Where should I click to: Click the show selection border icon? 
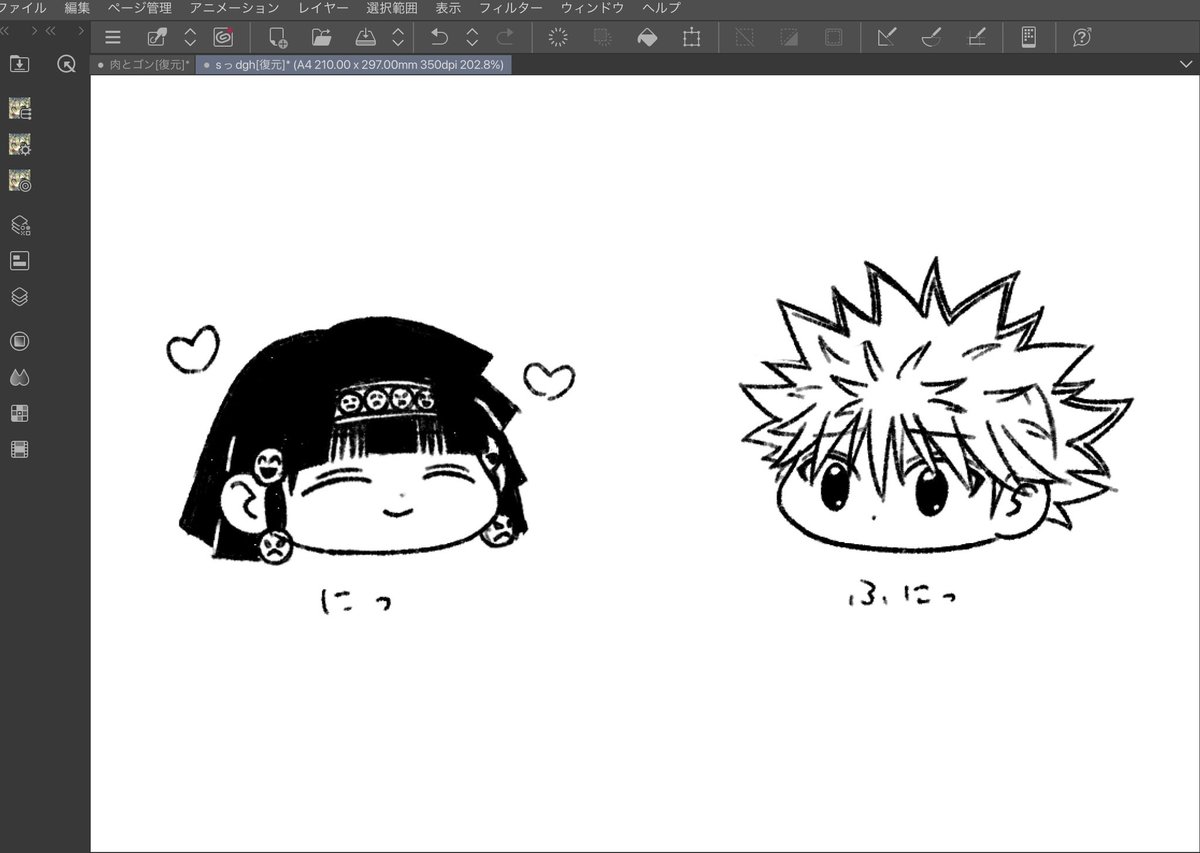833,38
